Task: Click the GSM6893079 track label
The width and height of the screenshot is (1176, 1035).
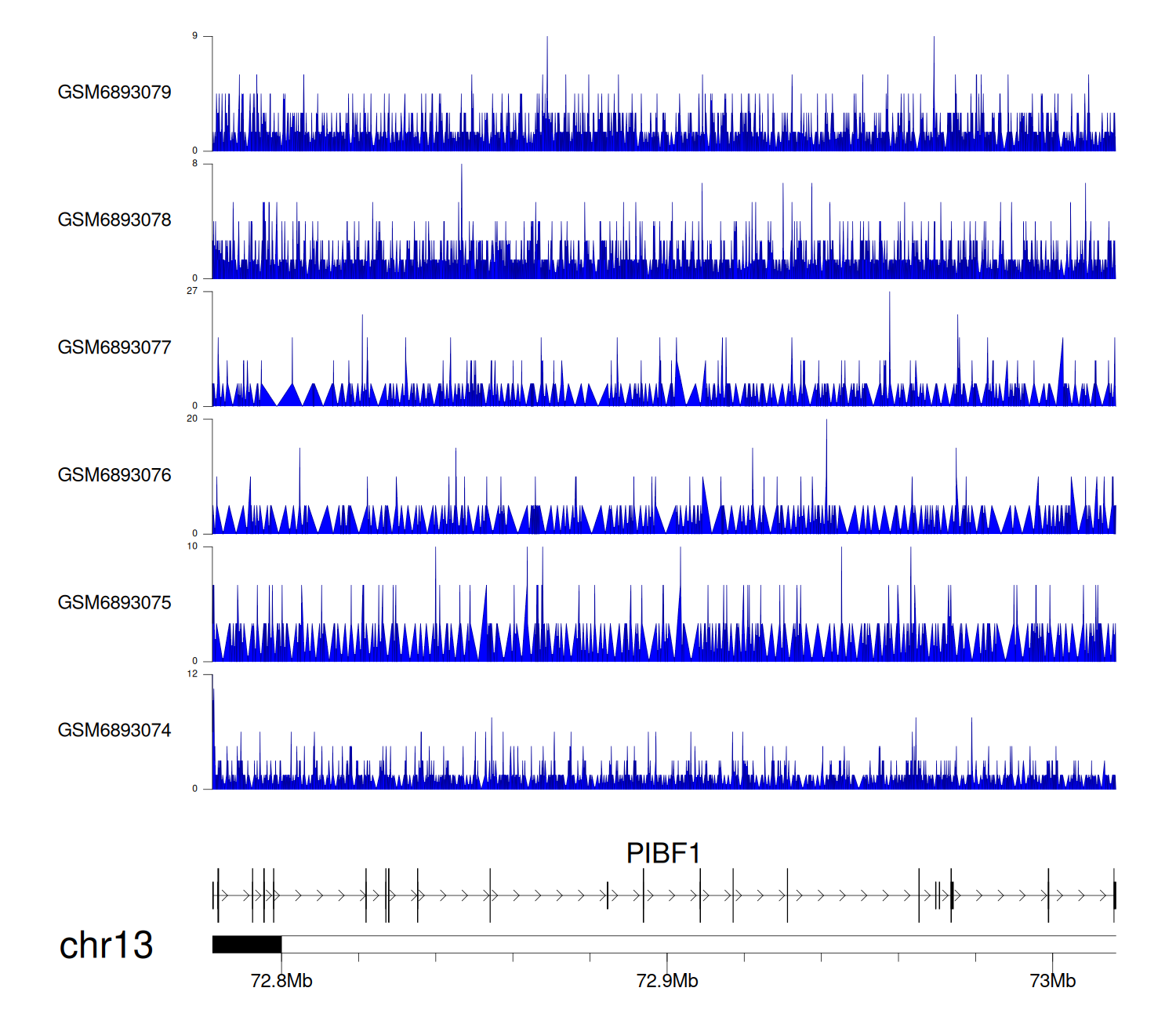Action: pos(114,93)
